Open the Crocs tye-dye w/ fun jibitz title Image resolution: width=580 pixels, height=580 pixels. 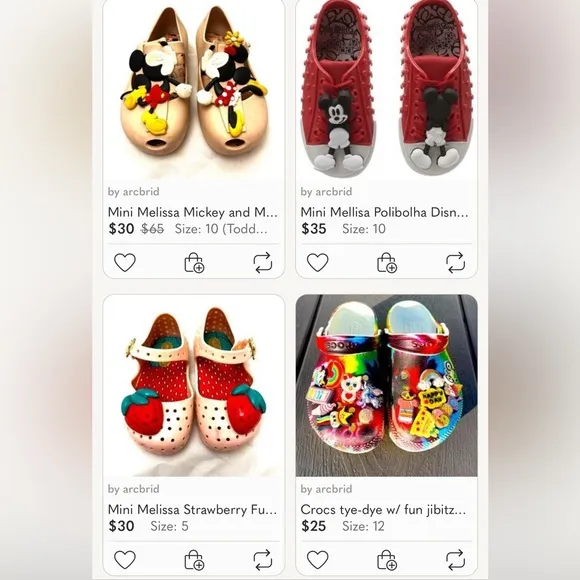(x=383, y=510)
